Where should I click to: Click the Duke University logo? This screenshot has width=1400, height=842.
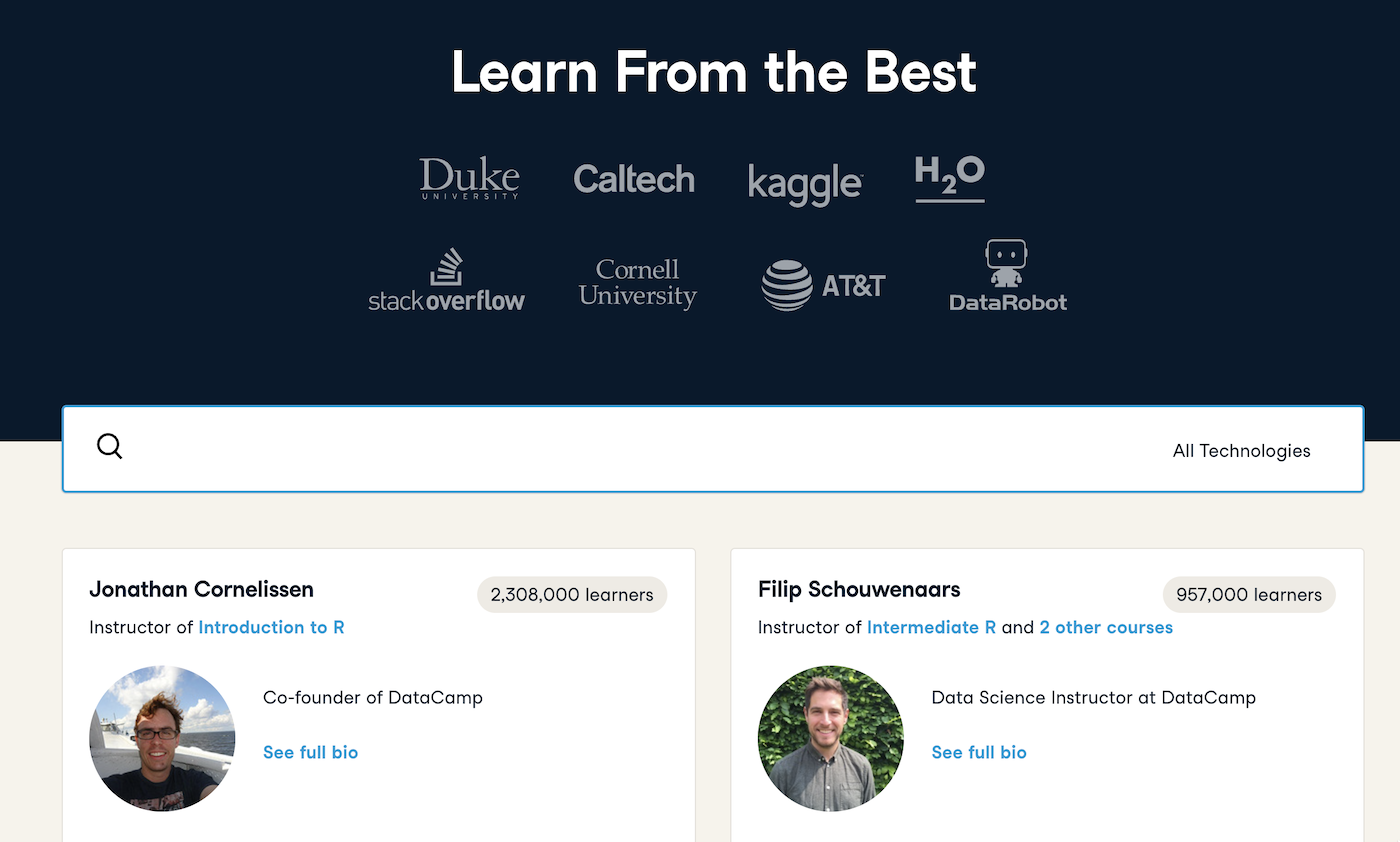point(469,179)
